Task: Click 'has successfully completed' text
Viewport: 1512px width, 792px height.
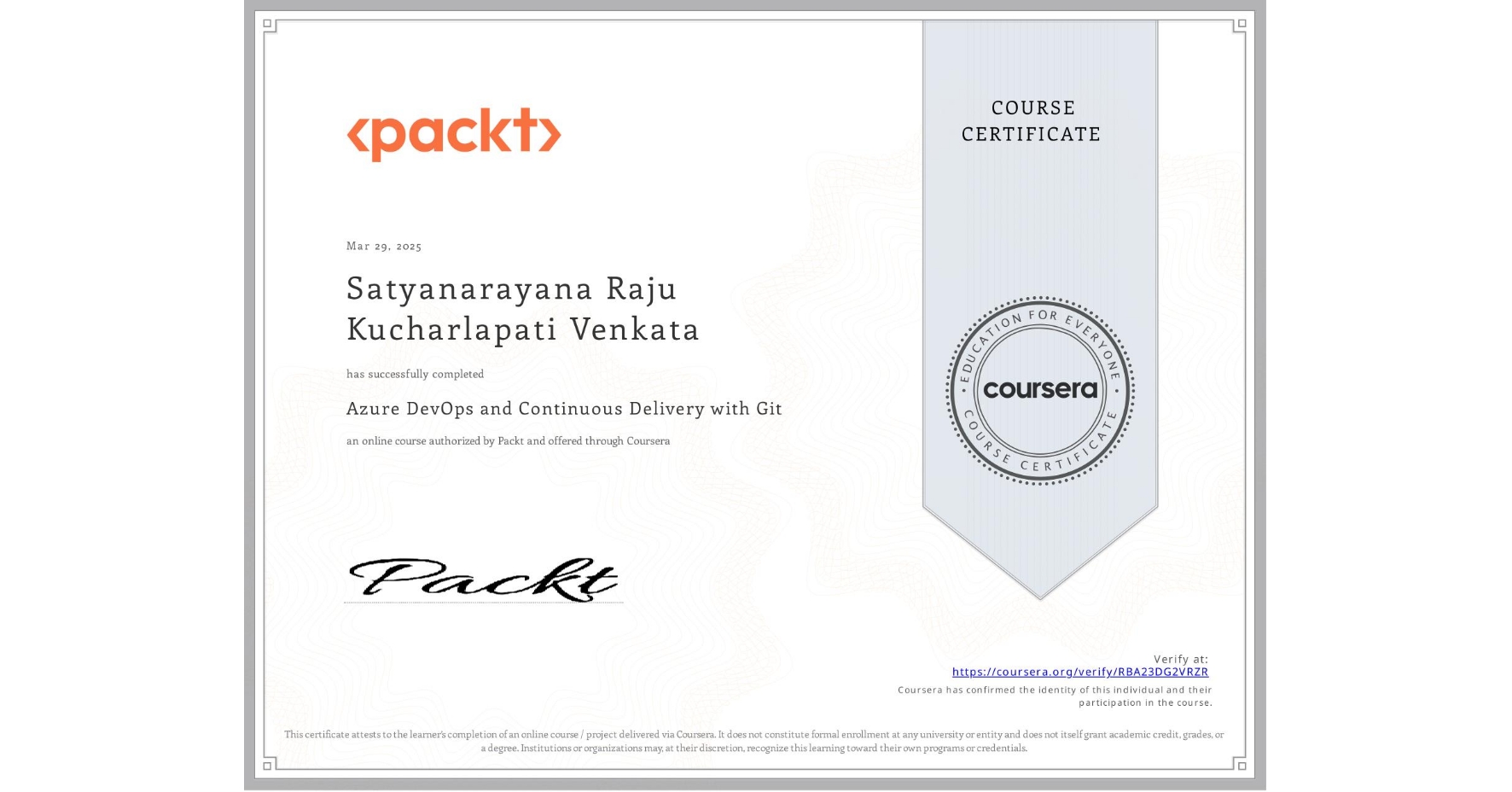Action: pos(415,374)
